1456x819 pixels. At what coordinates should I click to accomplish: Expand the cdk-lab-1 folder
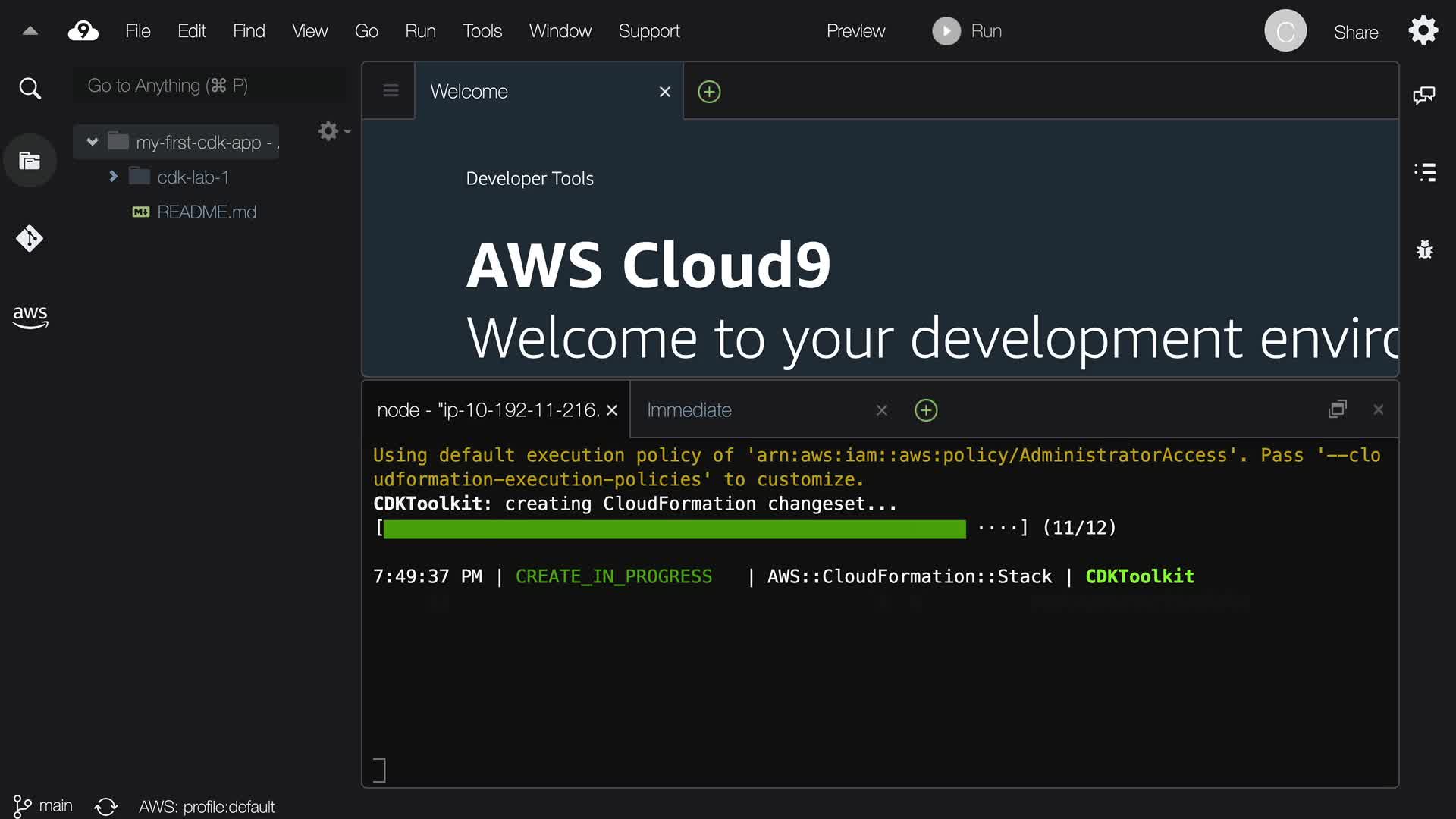(114, 177)
